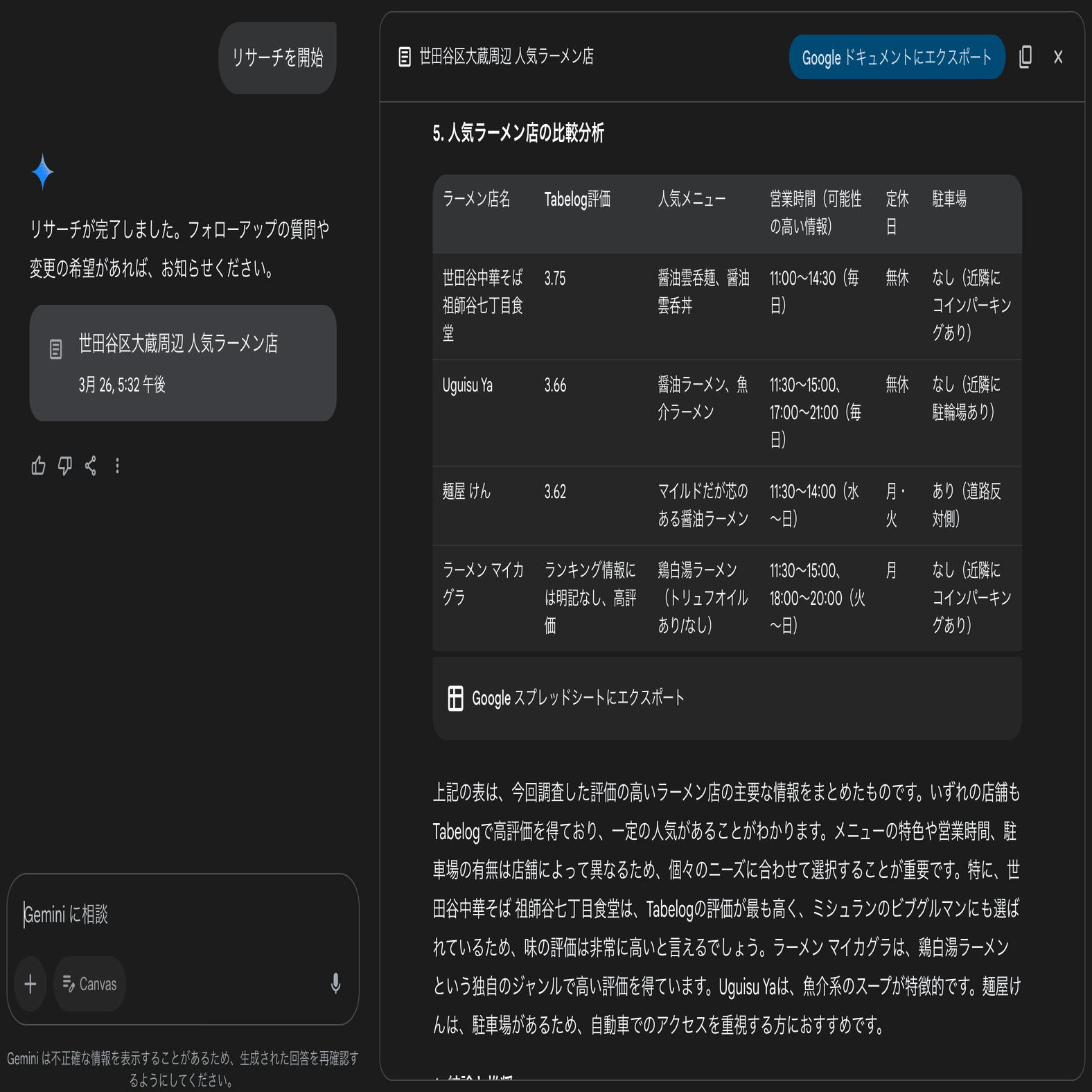Click the 世田谷中華そば 祖師谷七丁目食堂 cell
This screenshot has width=1092, height=1092.
pyautogui.click(x=482, y=306)
